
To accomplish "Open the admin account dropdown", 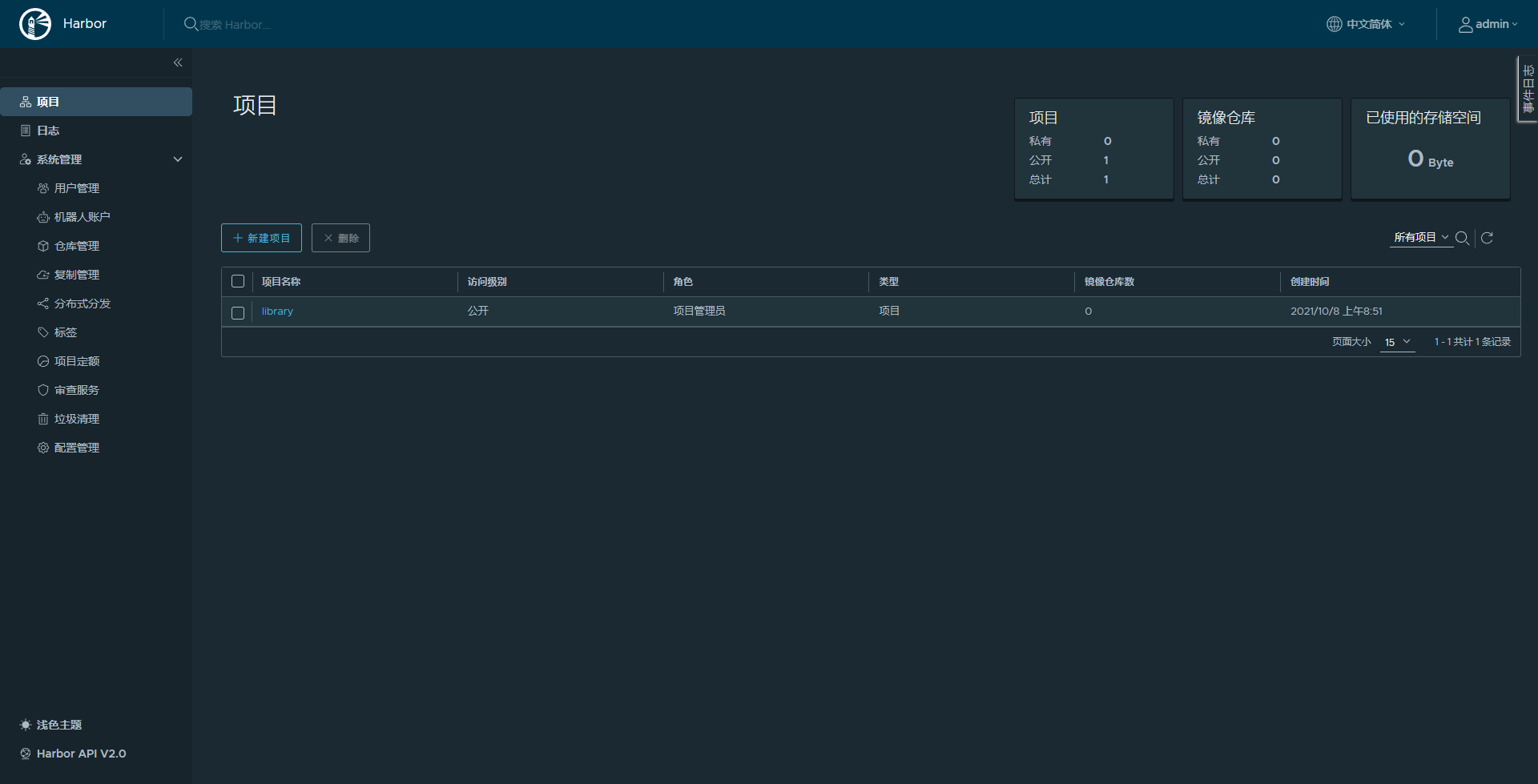I will [1488, 24].
